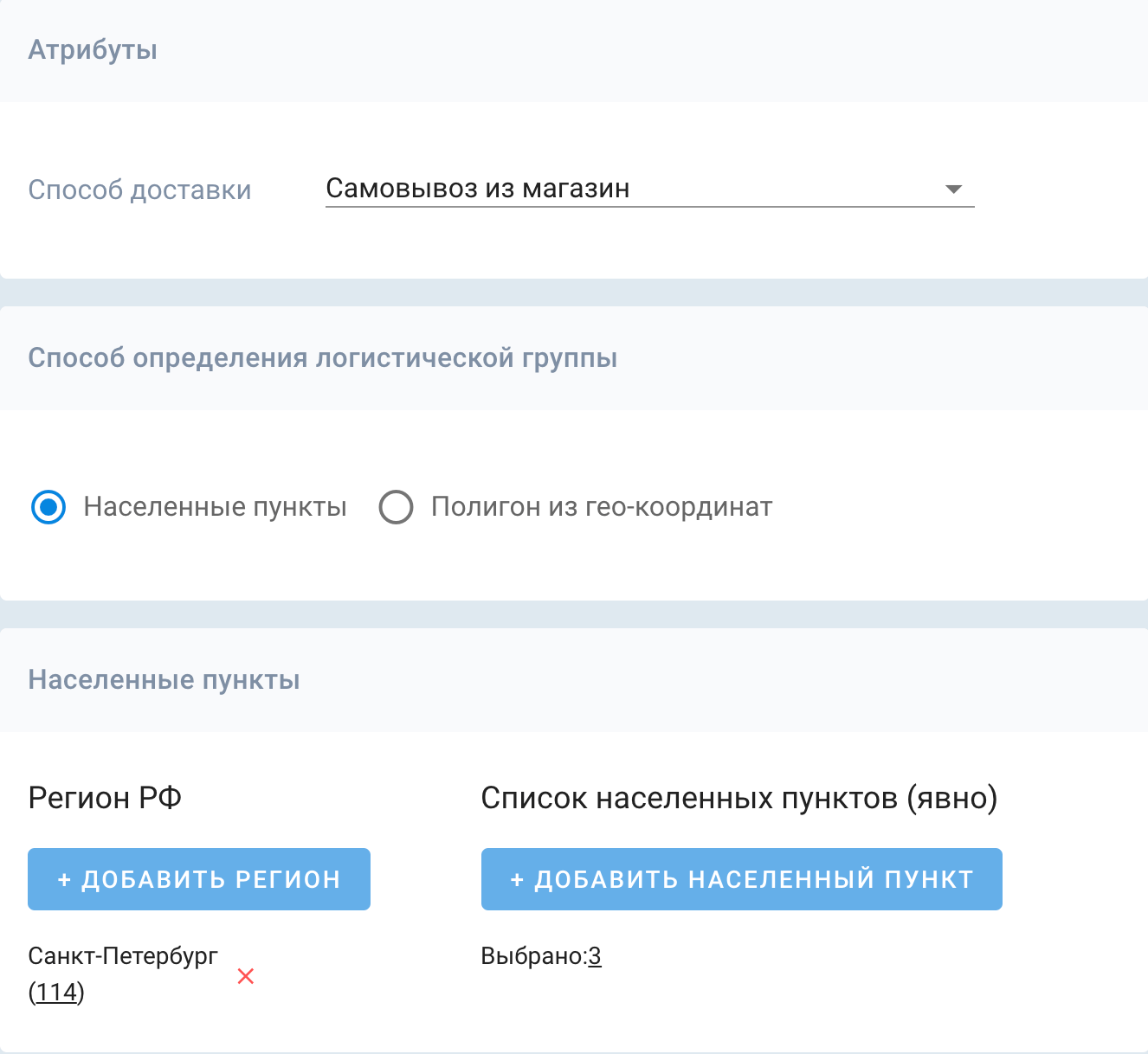Viewport: 1148px width, 1054px height.
Task: Click the Полигон из гео-координат option label
Action: (601, 507)
